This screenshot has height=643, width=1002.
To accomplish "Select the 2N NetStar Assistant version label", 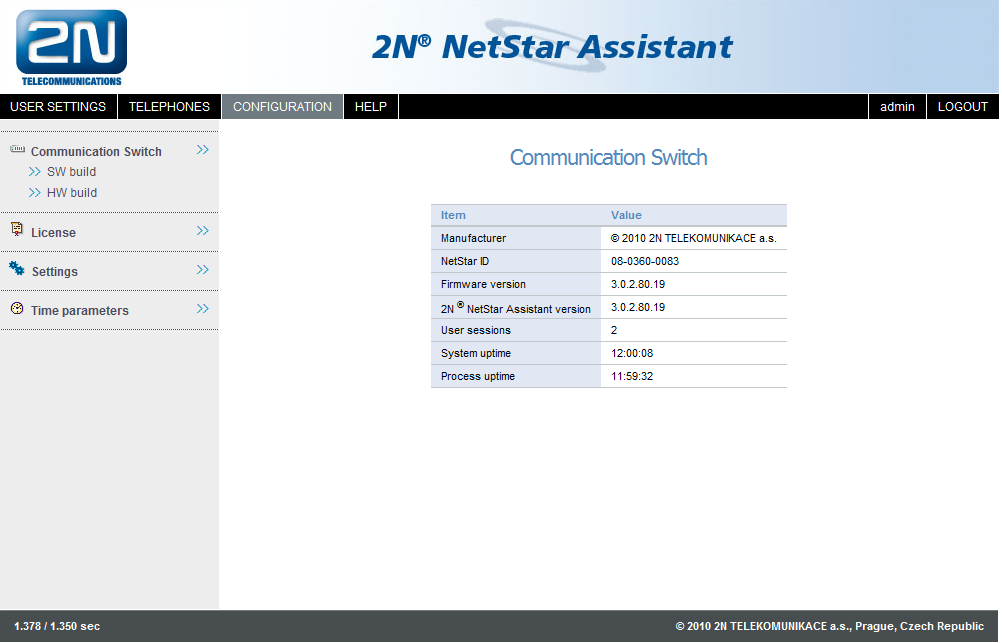I will [516, 308].
